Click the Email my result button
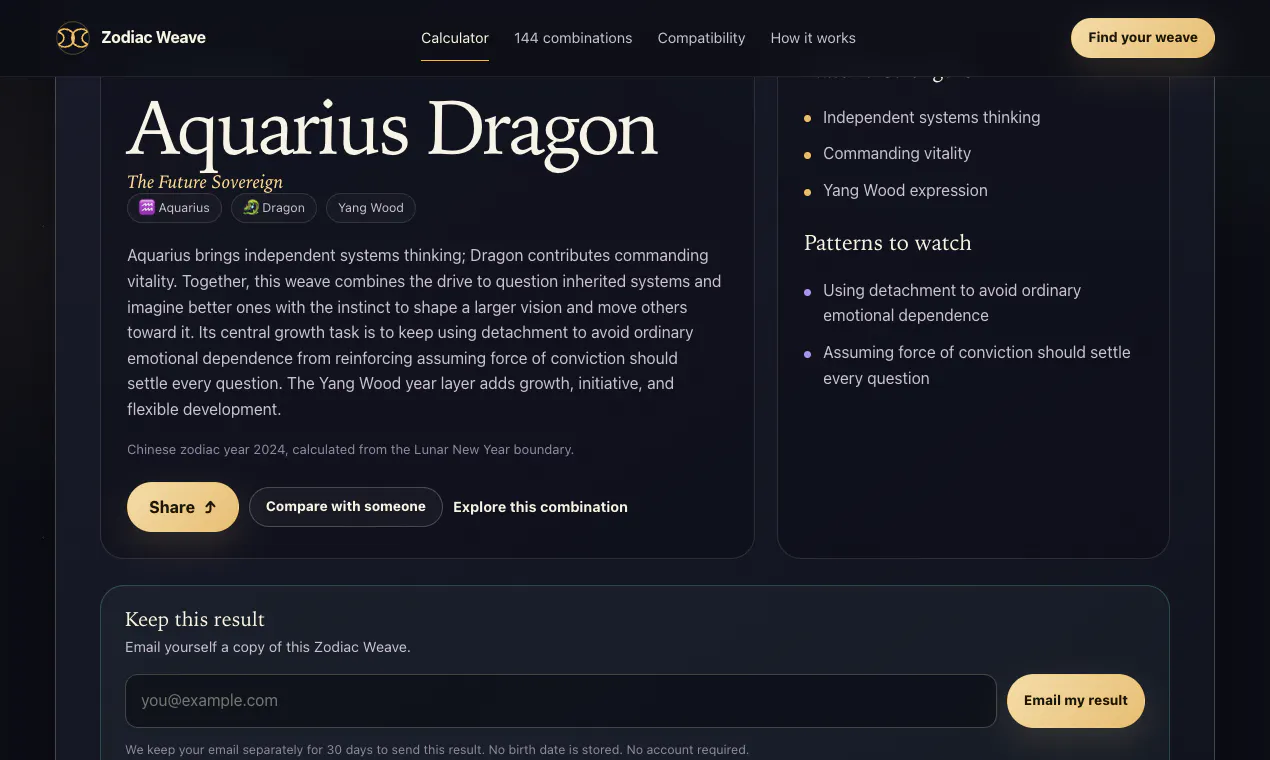1270x760 pixels. coord(1076,701)
